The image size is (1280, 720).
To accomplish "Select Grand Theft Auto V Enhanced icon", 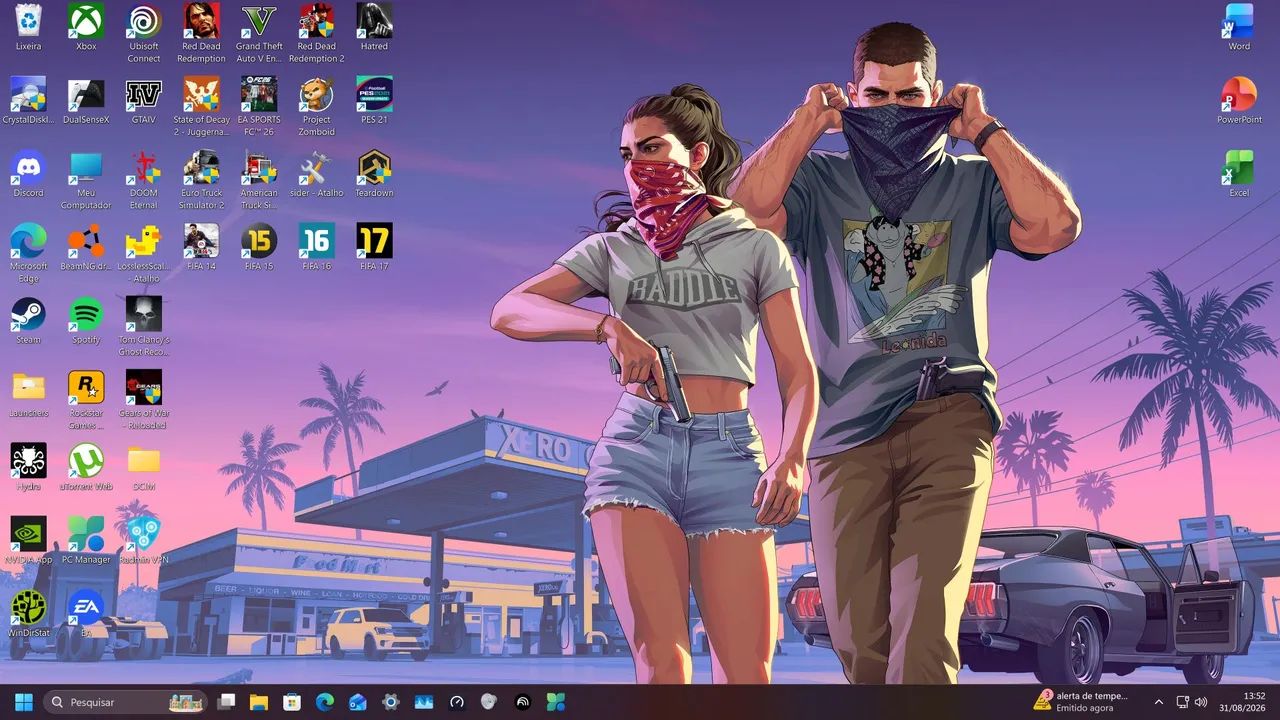I will tap(259, 33).
